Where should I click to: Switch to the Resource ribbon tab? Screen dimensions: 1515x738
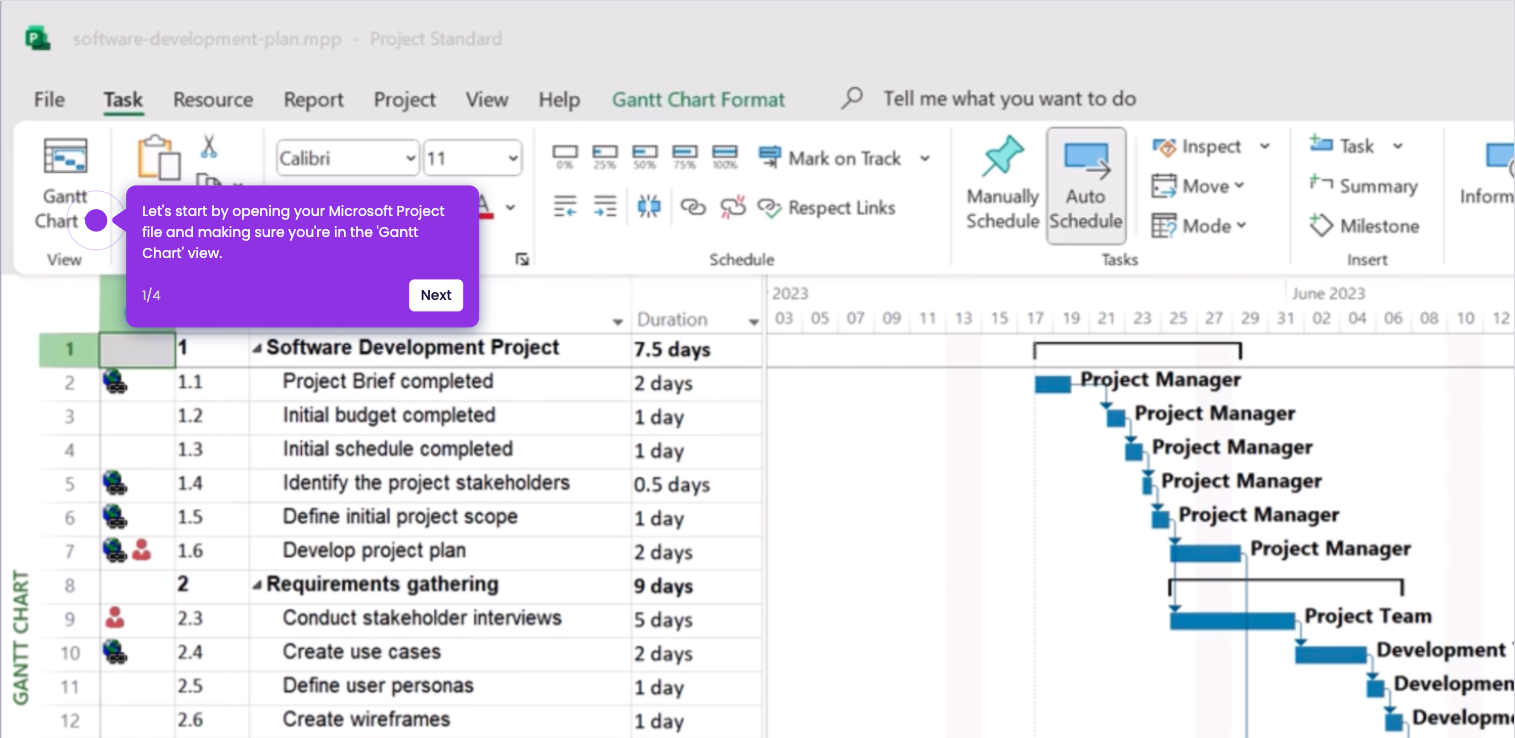(213, 100)
